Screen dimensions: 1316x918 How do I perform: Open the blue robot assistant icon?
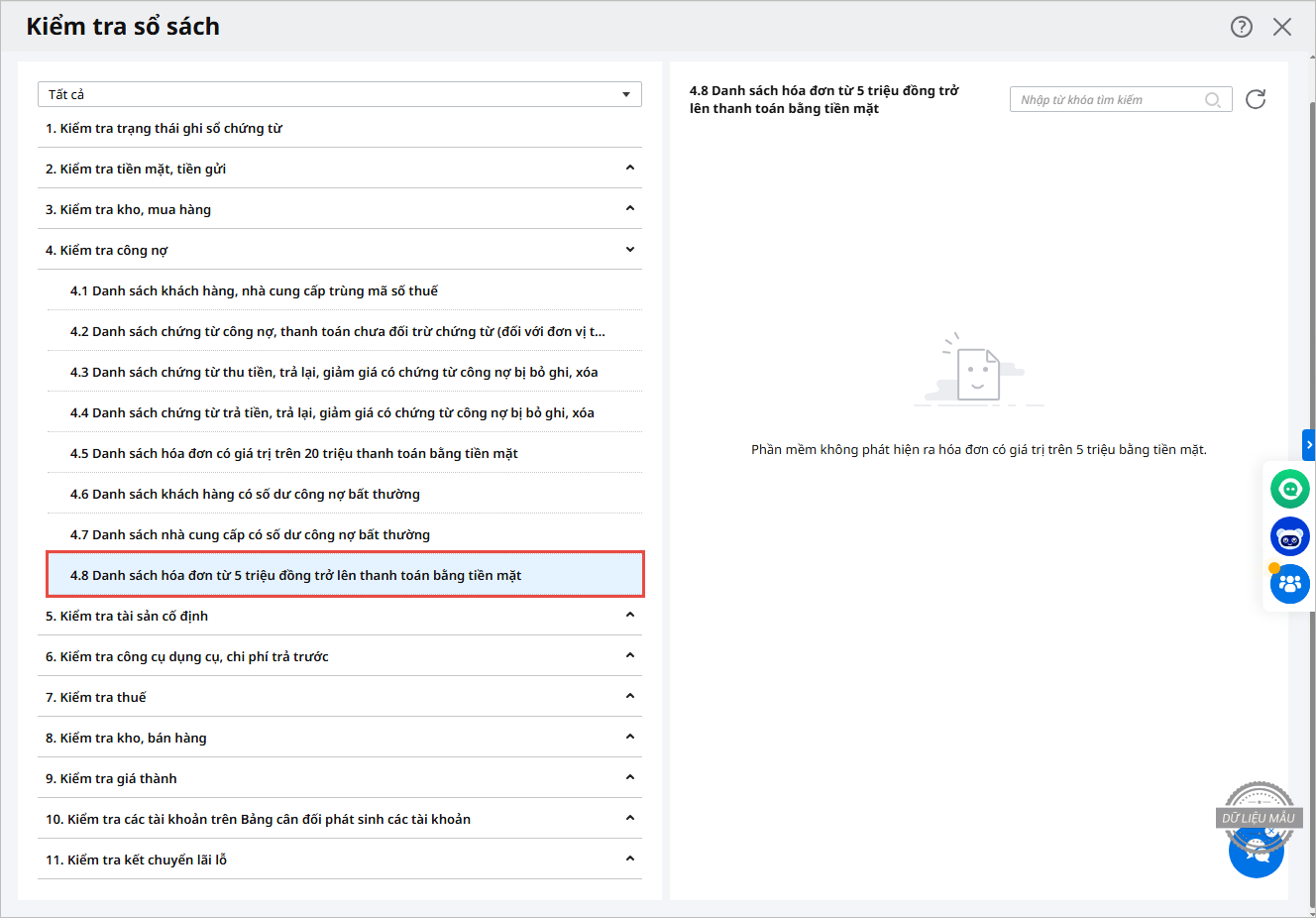click(x=1289, y=536)
